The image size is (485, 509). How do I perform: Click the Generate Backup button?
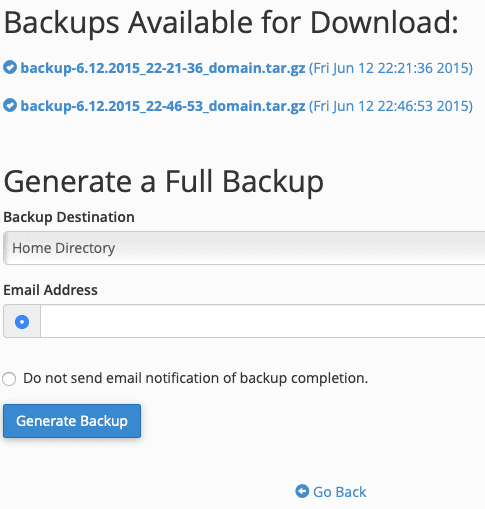point(72,421)
